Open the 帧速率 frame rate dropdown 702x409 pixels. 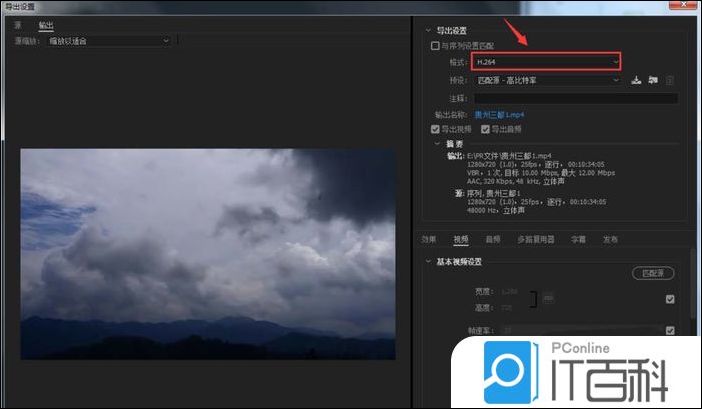coord(582,330)
